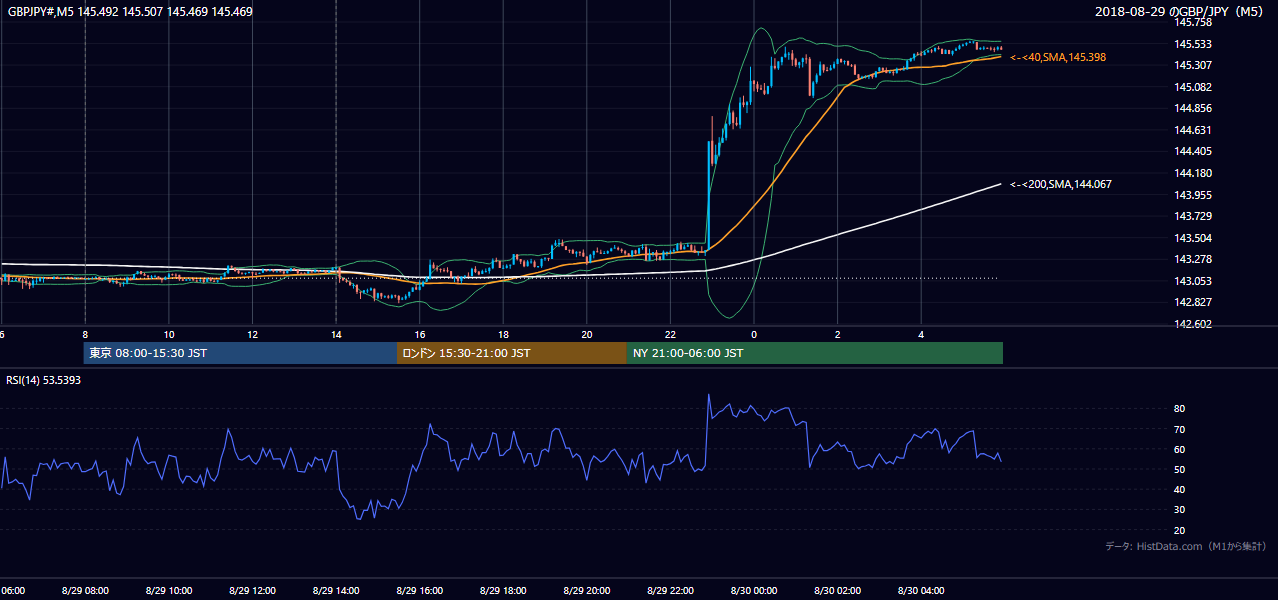Image resolution: width=1278 pixels, height=600 pixels.
Task: Click the 8/30 00:00 bottom date label
Action: pos(754,591)
